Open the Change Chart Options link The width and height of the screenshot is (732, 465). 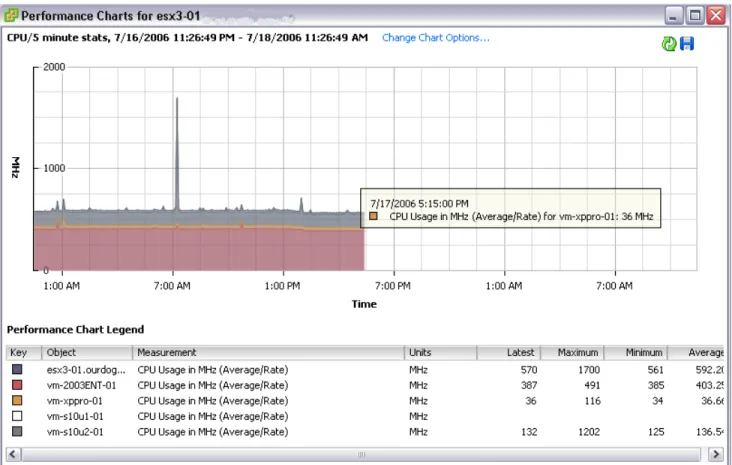click(x=436, y=38)
